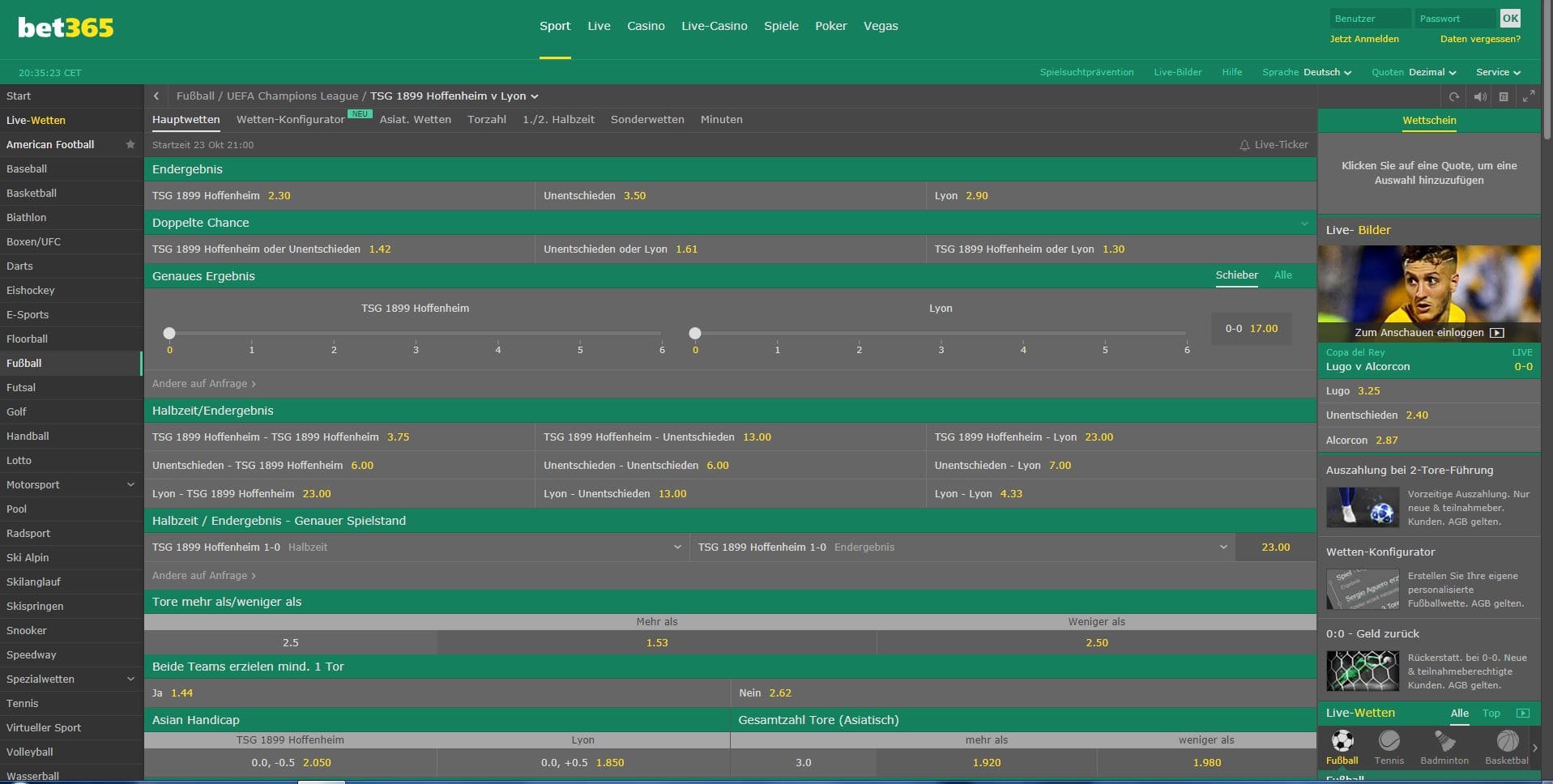Open Spielsuchtprävention link
The height and width of the screenshot is (784, 1553).
coord(1086,72)
